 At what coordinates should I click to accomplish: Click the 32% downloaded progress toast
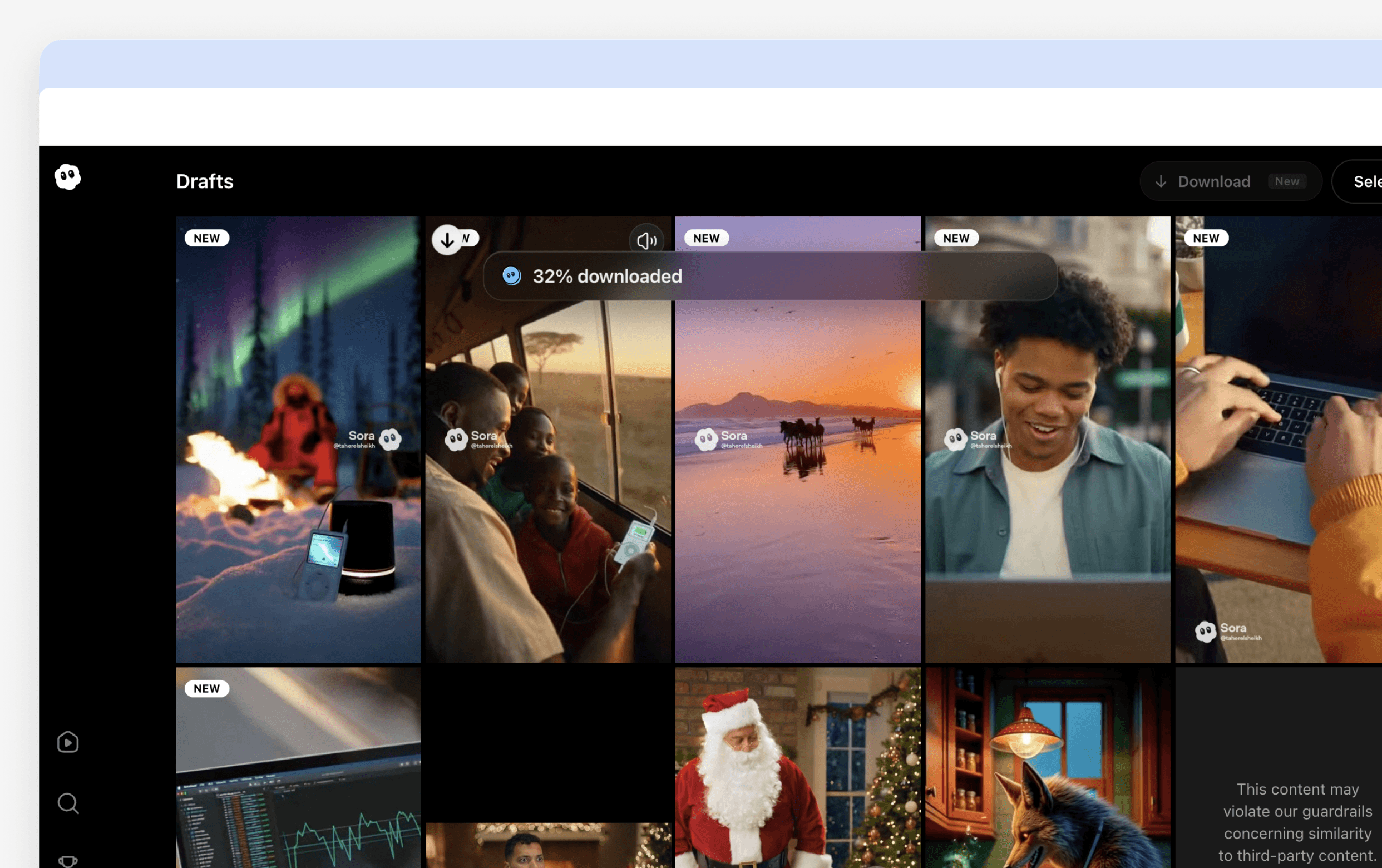pyautogui.click(x=769, y=276)
